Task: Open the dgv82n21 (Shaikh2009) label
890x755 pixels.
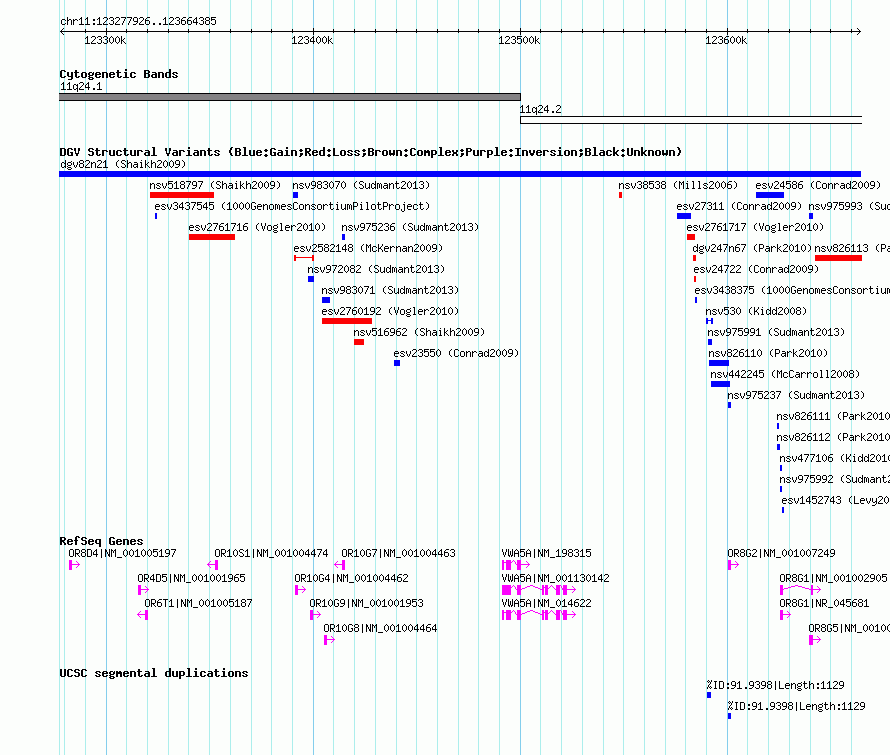Action: coord(123,164)
